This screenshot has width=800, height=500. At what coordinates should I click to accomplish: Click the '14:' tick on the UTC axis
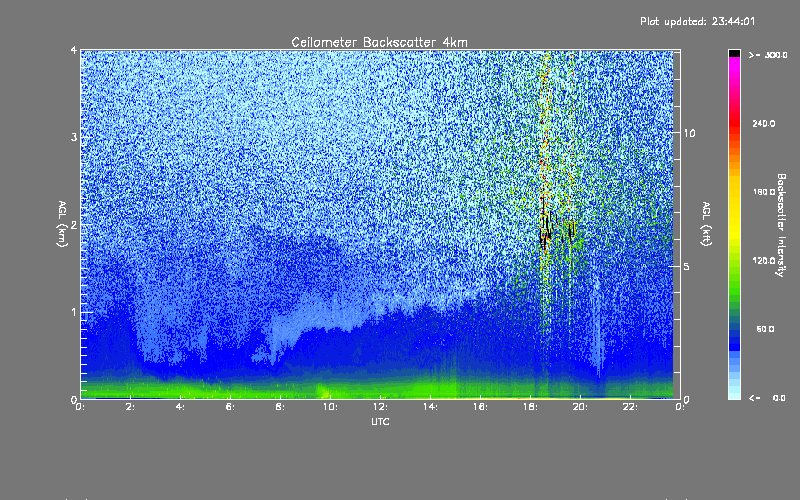click(x=430, y=407)
